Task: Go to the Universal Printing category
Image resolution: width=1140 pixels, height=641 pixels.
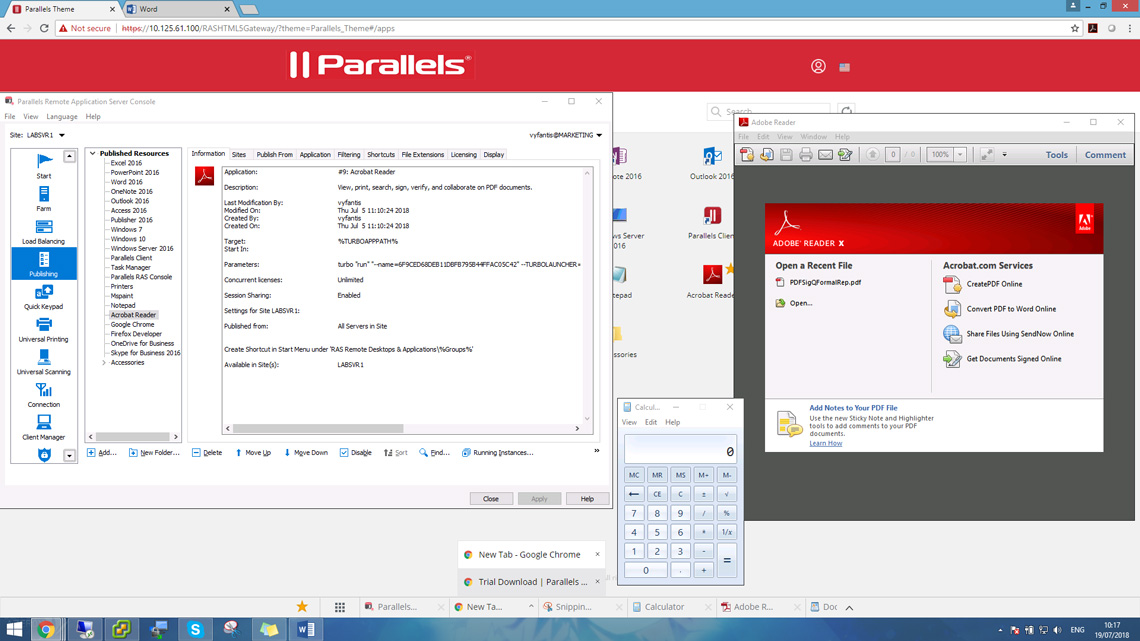Action: point(44,329)
